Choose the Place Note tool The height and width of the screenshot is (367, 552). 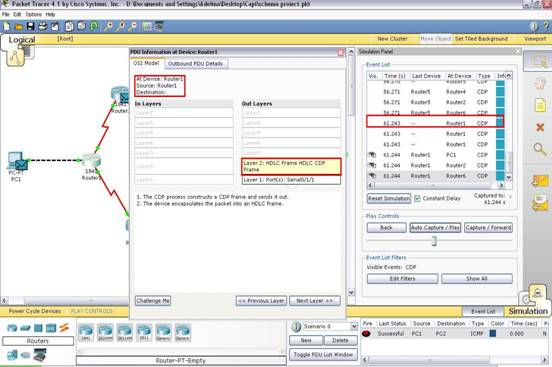[540, 105]
